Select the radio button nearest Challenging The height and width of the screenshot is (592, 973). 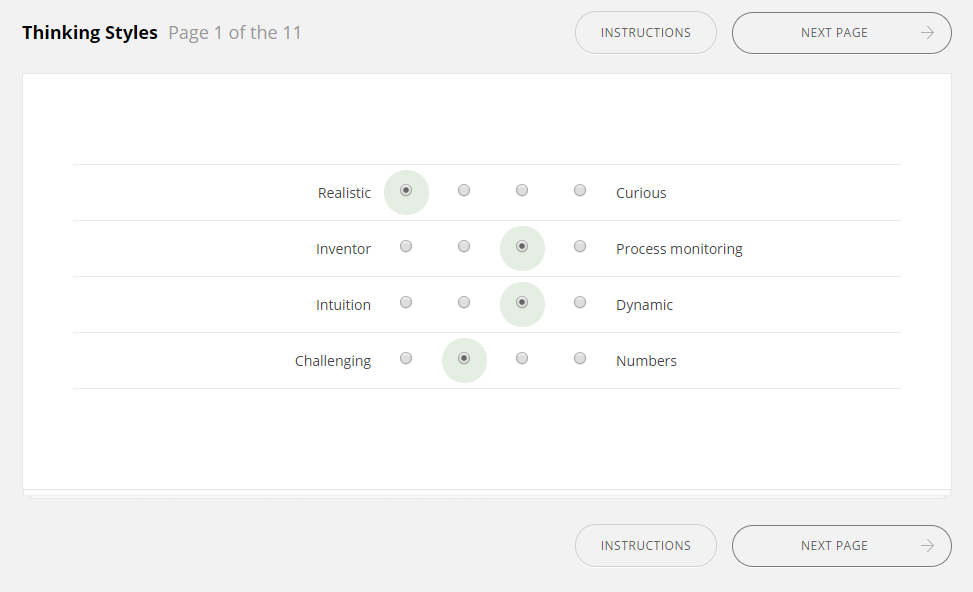click(x=406, y=359)
